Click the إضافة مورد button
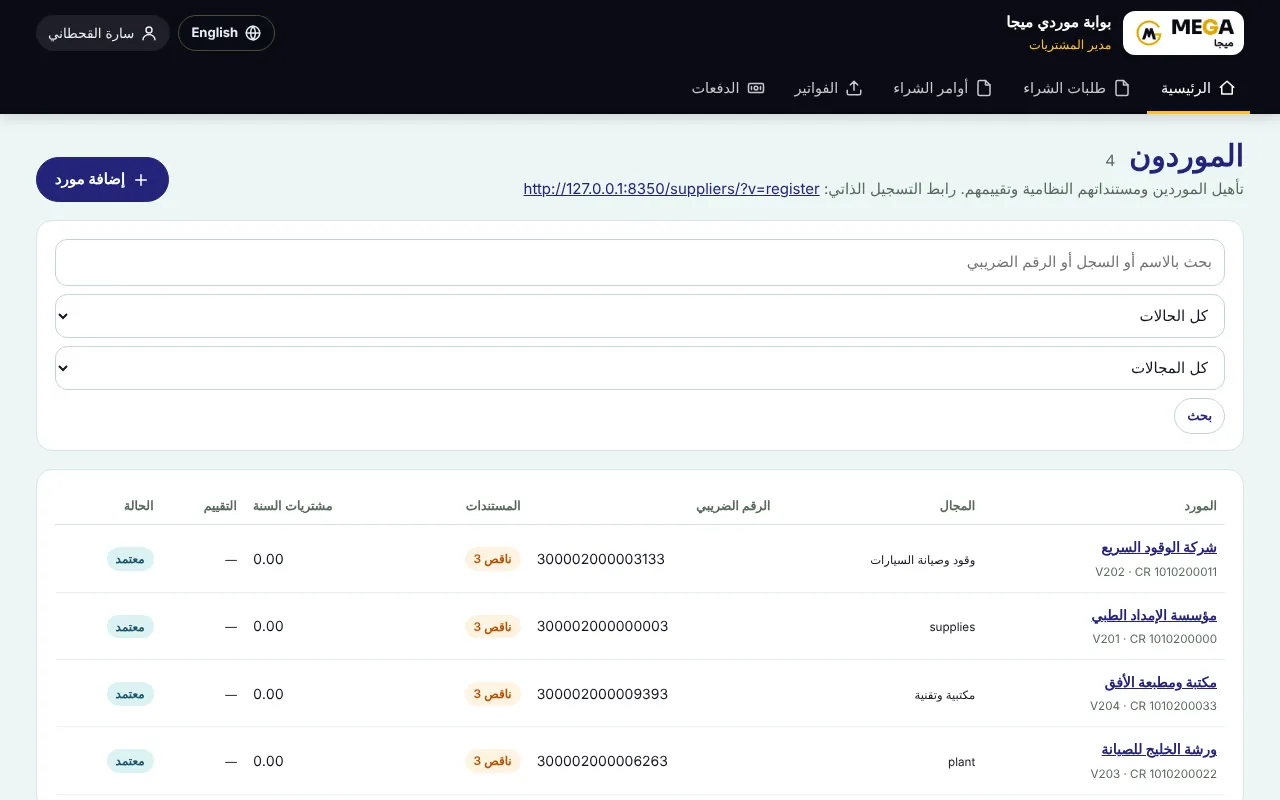Screen dimensions: 1280x800 [102, 180]
